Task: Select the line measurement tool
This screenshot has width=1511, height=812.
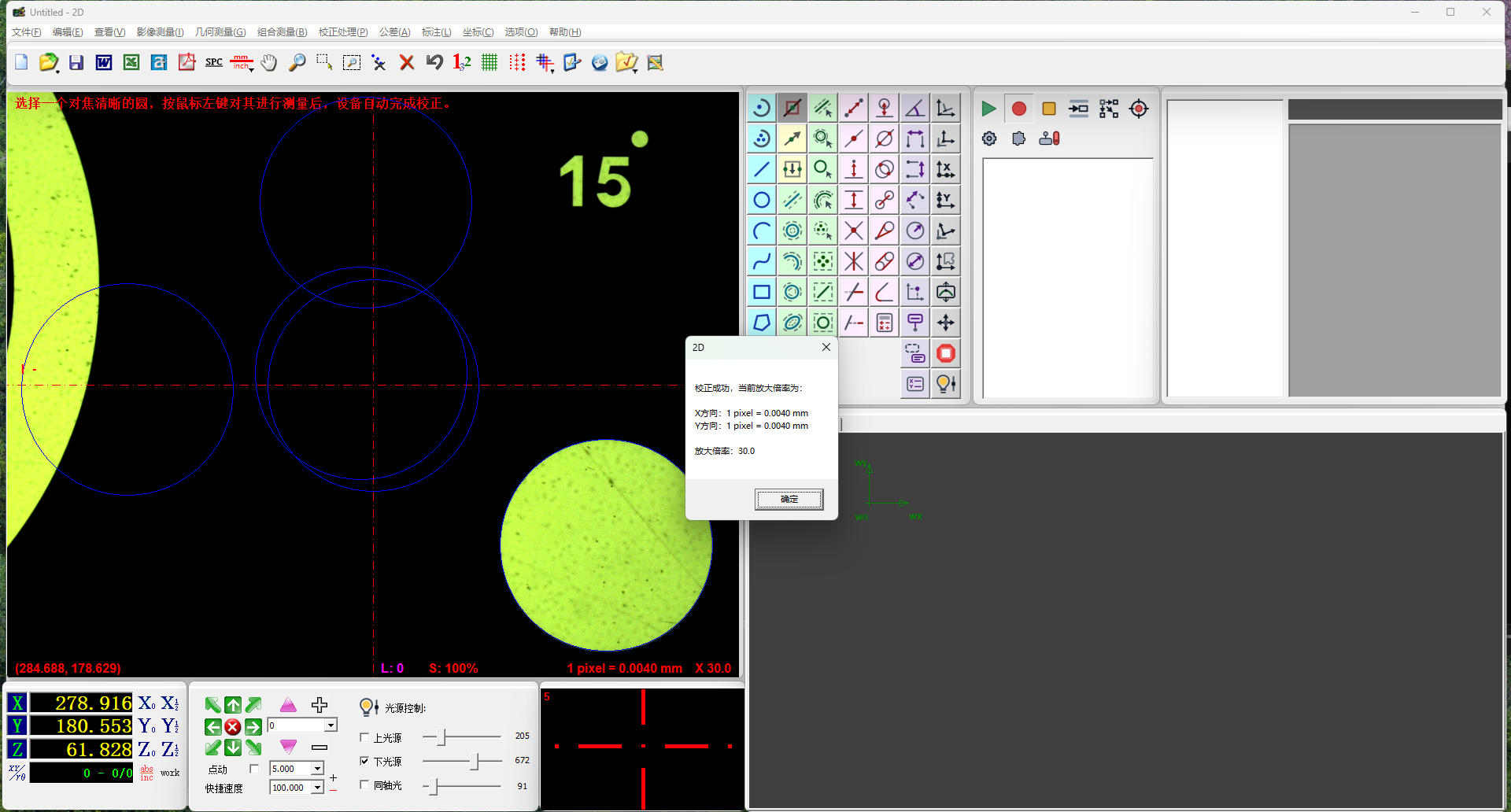Action: 762,169
